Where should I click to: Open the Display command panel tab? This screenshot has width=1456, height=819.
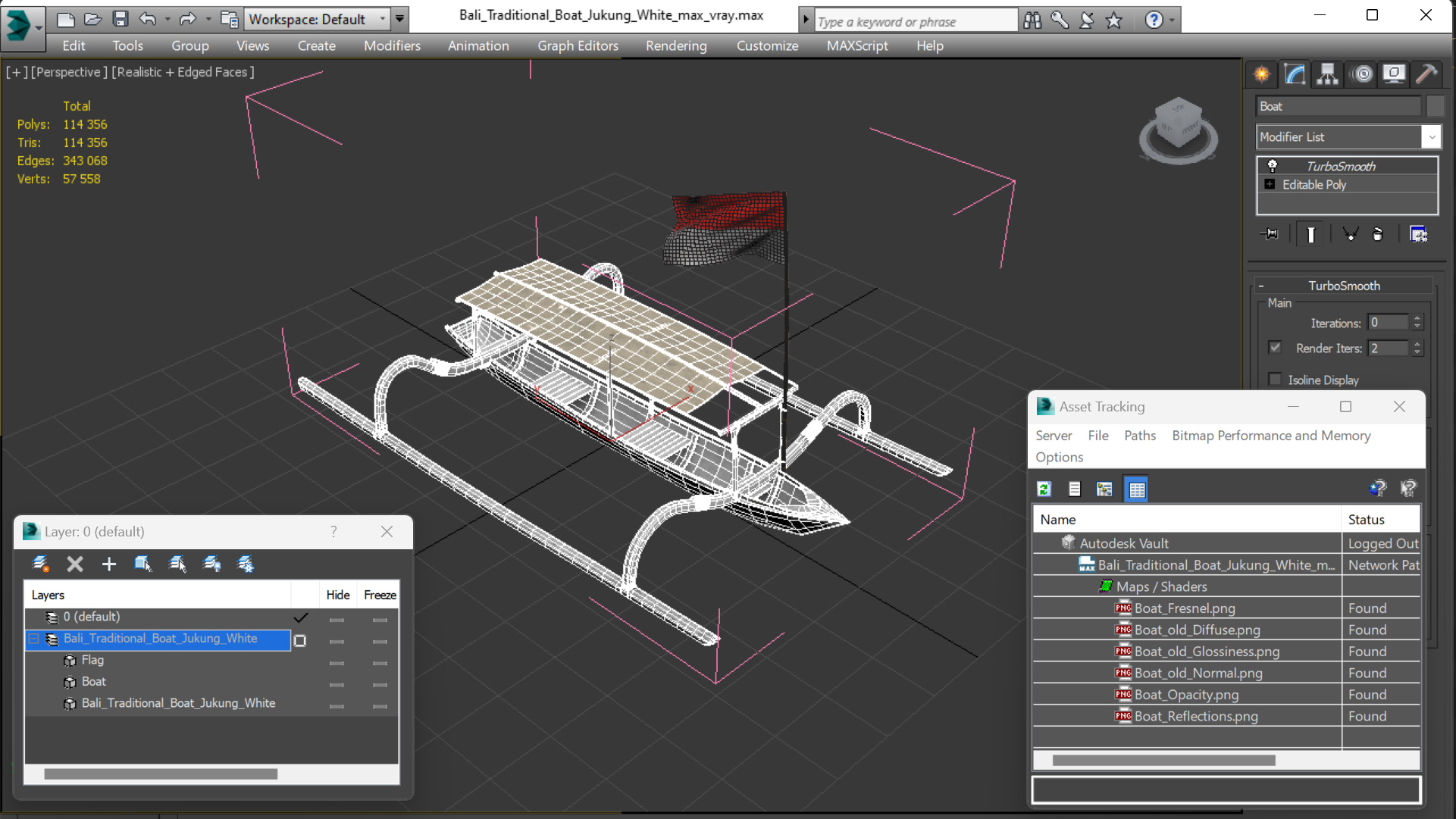(x=1394, y=74)
